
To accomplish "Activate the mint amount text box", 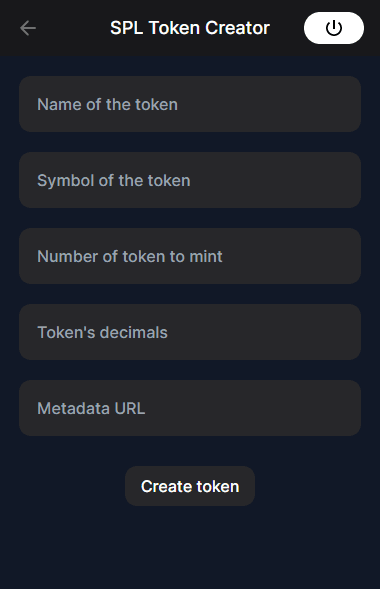I will coord(190,256).
